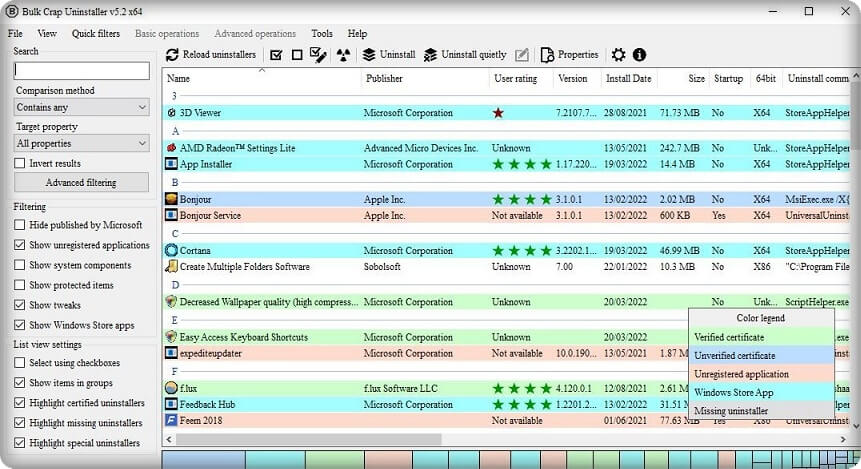Click the Feedback Hub row icon

pos(171,404)
